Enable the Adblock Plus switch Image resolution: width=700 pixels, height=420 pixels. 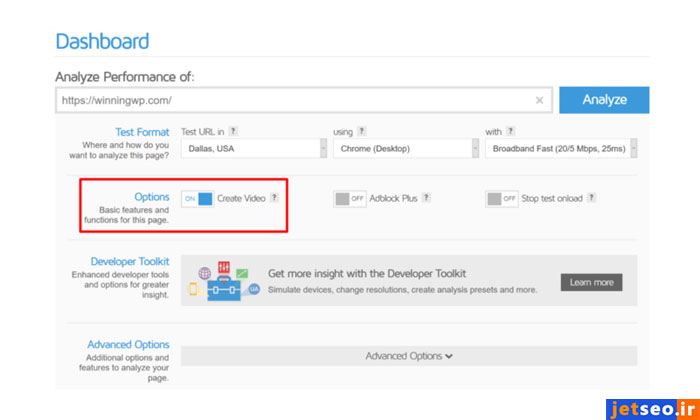[350, 199]
